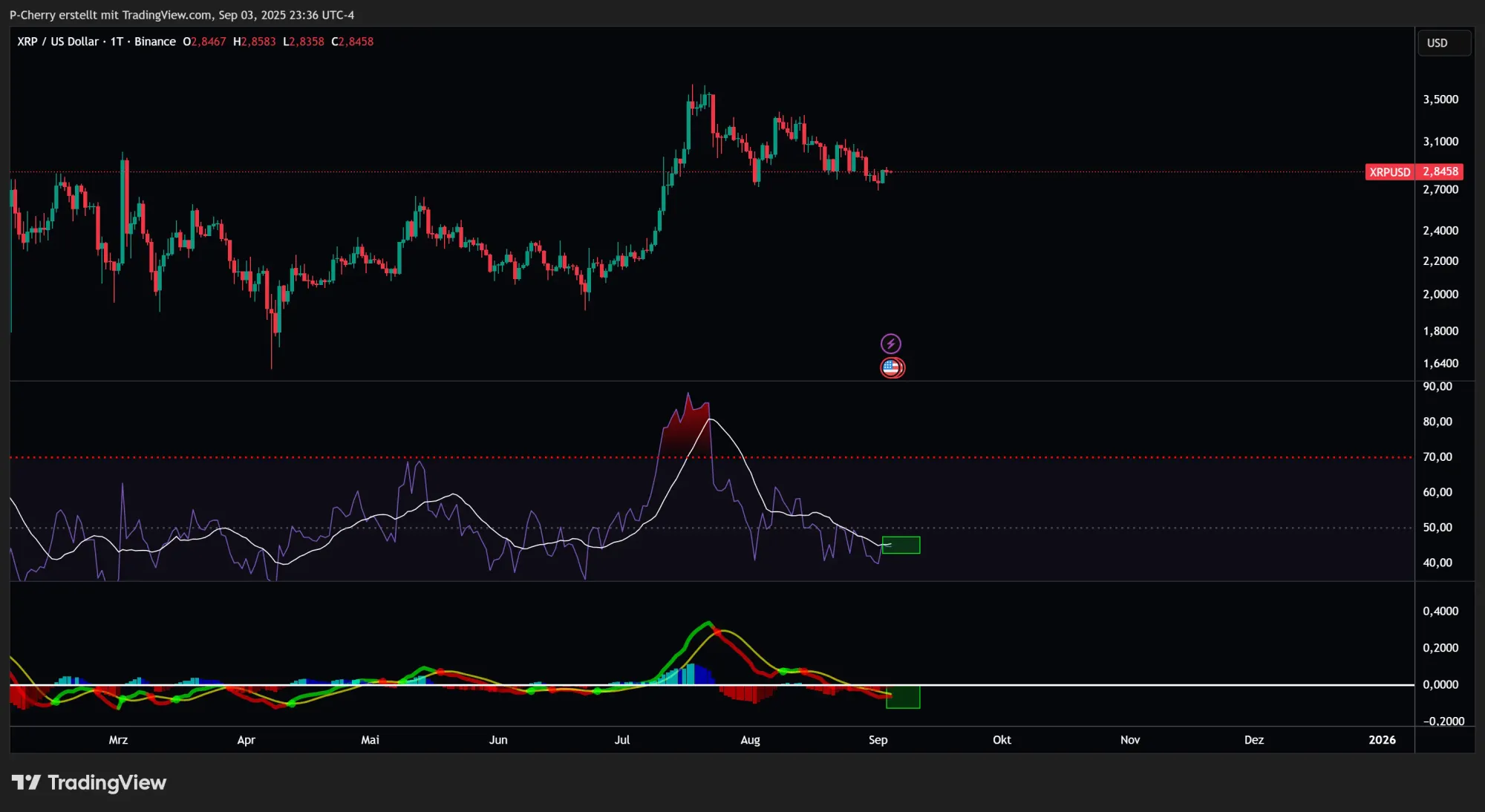Select the XRP / US Dollar symbol name
Viewport: 1485px width, 812px height.
(x=58, y=42)
